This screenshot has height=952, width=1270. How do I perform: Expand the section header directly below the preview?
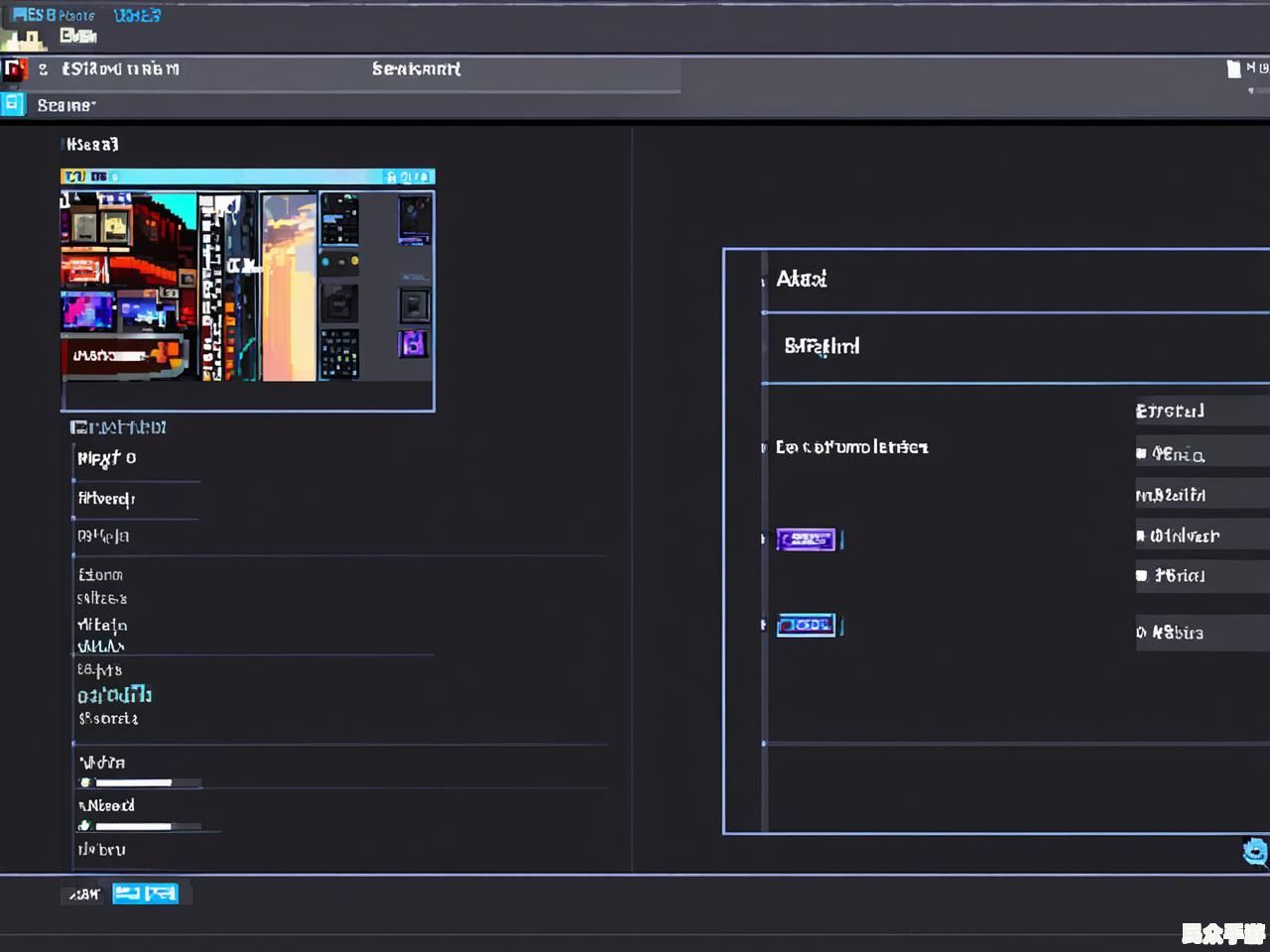(x=118, y=427)
